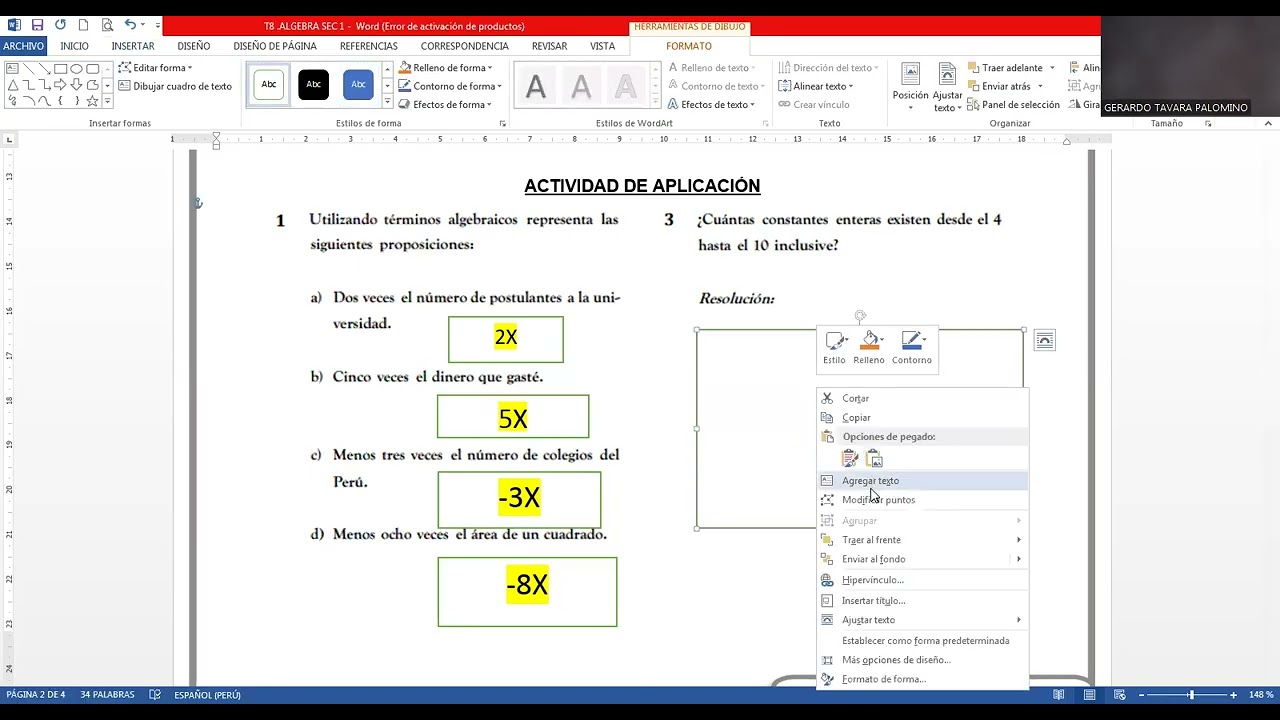Click the Dibujar cuadro de texto tool

175,86
